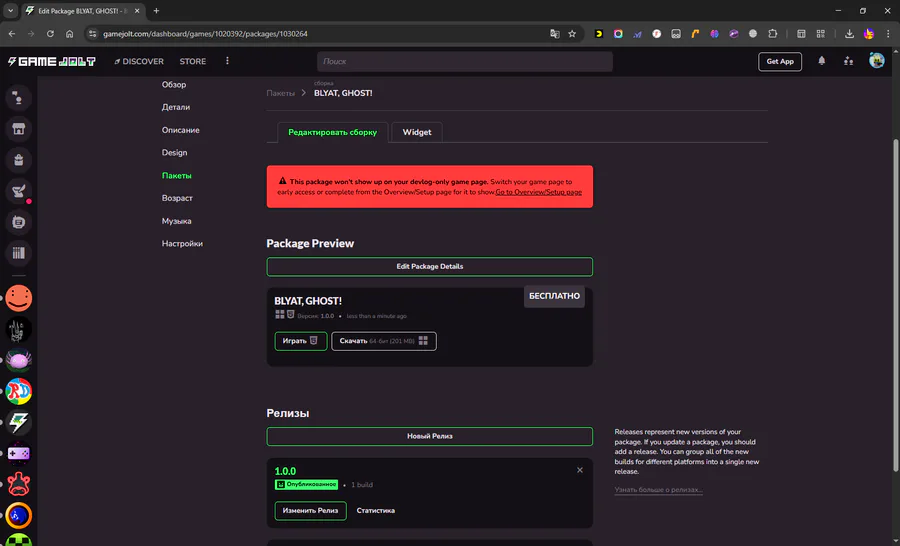The height and width of the screenshot is (546, 900).
Task: Click the Пакеты breadcrumb link
Action: tap(281, 93)
